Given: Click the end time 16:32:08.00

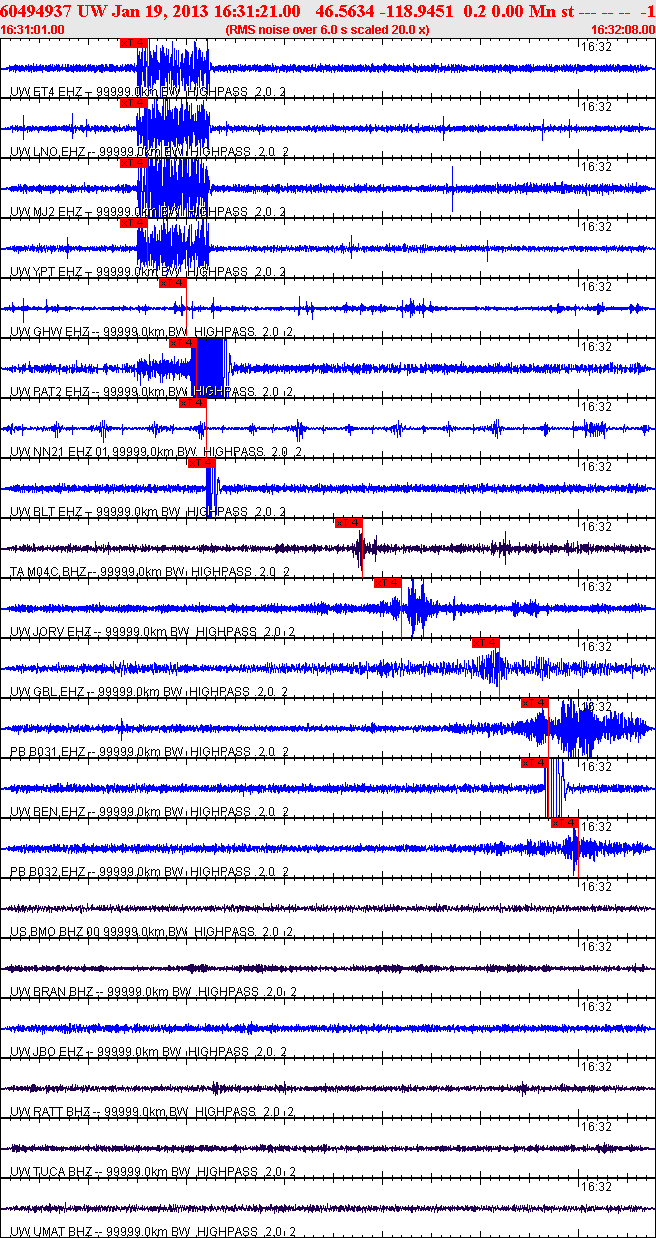Looking at the screenshot, I should point(623,29).
